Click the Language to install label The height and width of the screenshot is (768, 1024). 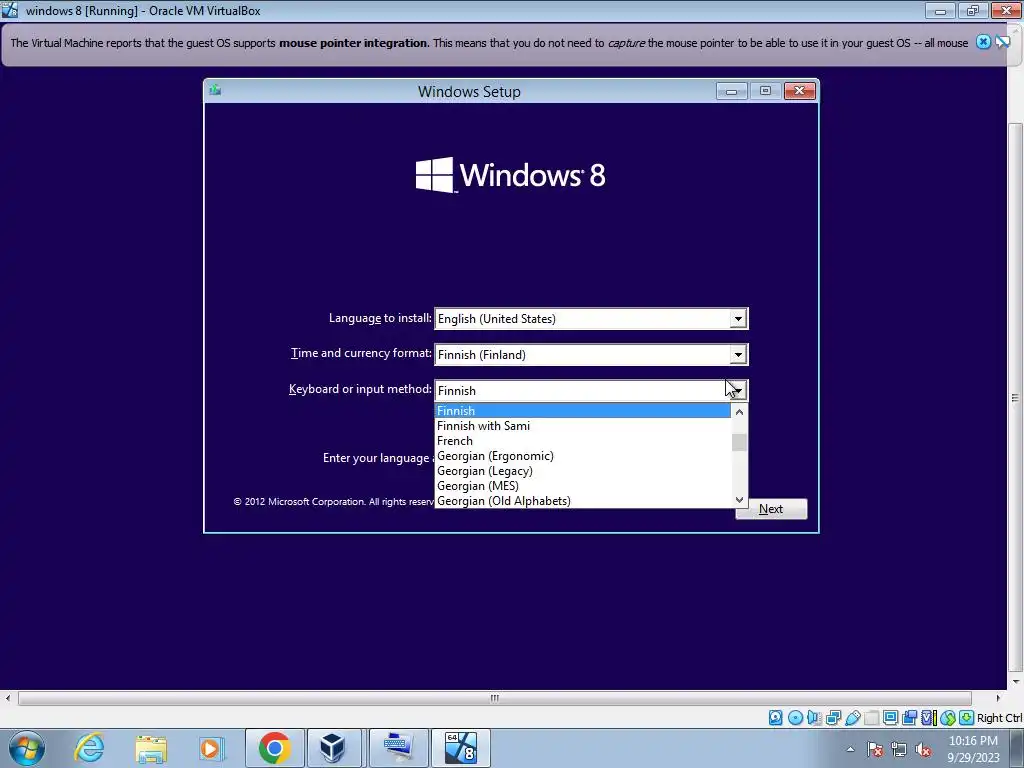point(380,318)
